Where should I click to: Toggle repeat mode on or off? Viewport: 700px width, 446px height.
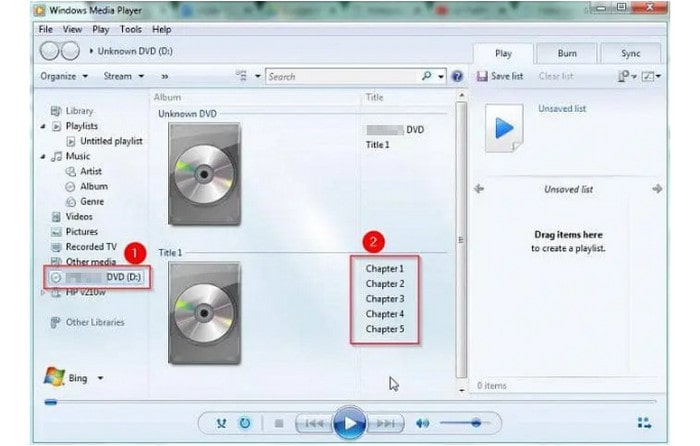(245, 423)
